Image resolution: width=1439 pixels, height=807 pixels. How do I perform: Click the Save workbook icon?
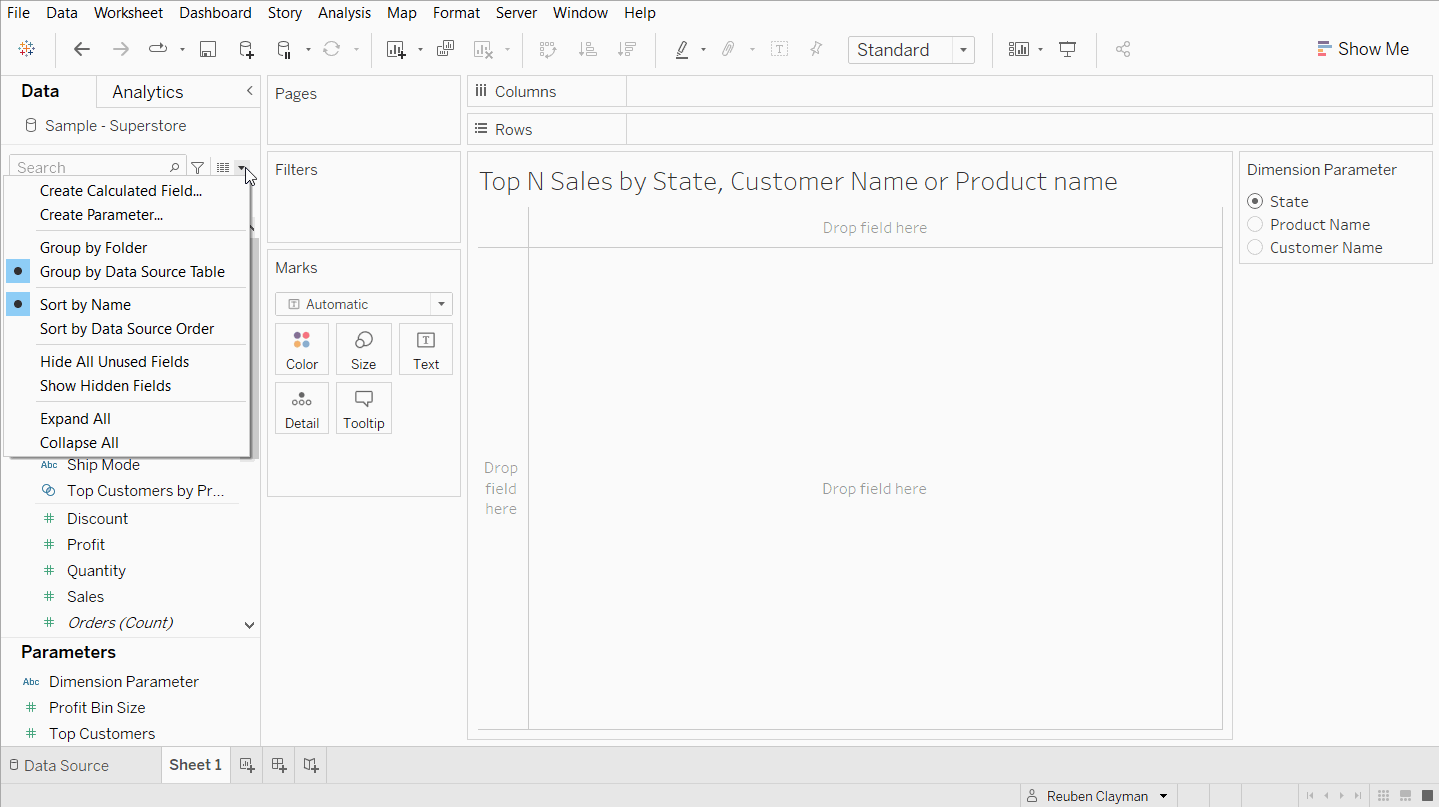coord(208,50)
